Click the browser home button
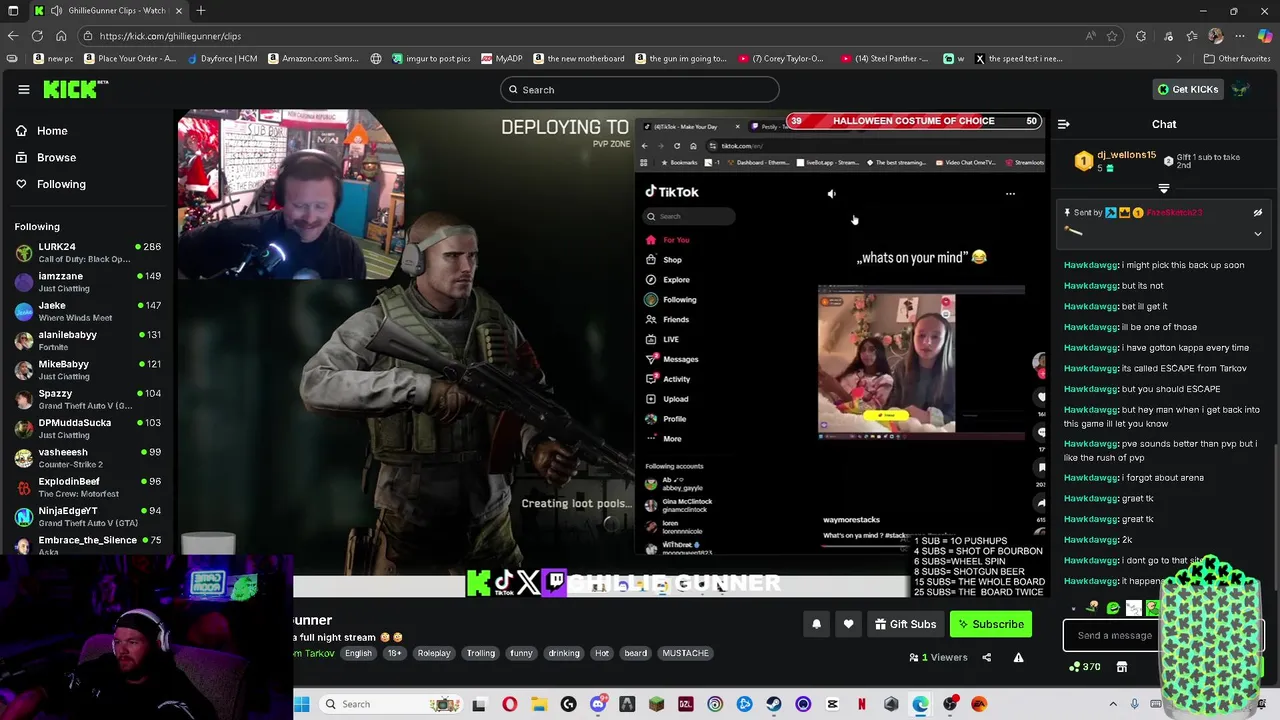The image size is (1280, 720). coord(61,36)
